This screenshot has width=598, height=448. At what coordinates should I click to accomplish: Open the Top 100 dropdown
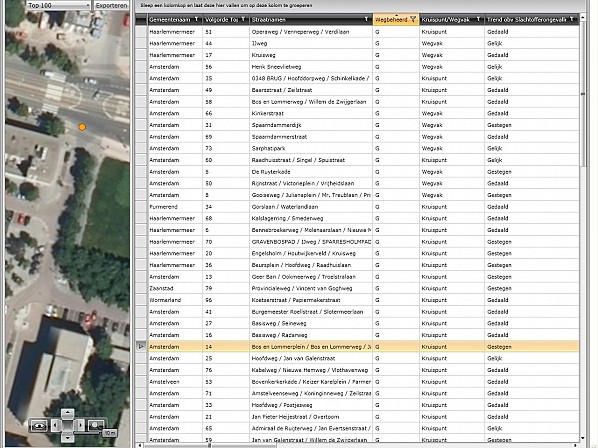point(58,5)
